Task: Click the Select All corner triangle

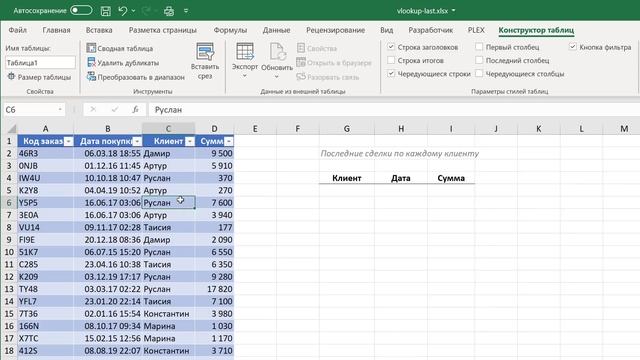Action: 11,129
